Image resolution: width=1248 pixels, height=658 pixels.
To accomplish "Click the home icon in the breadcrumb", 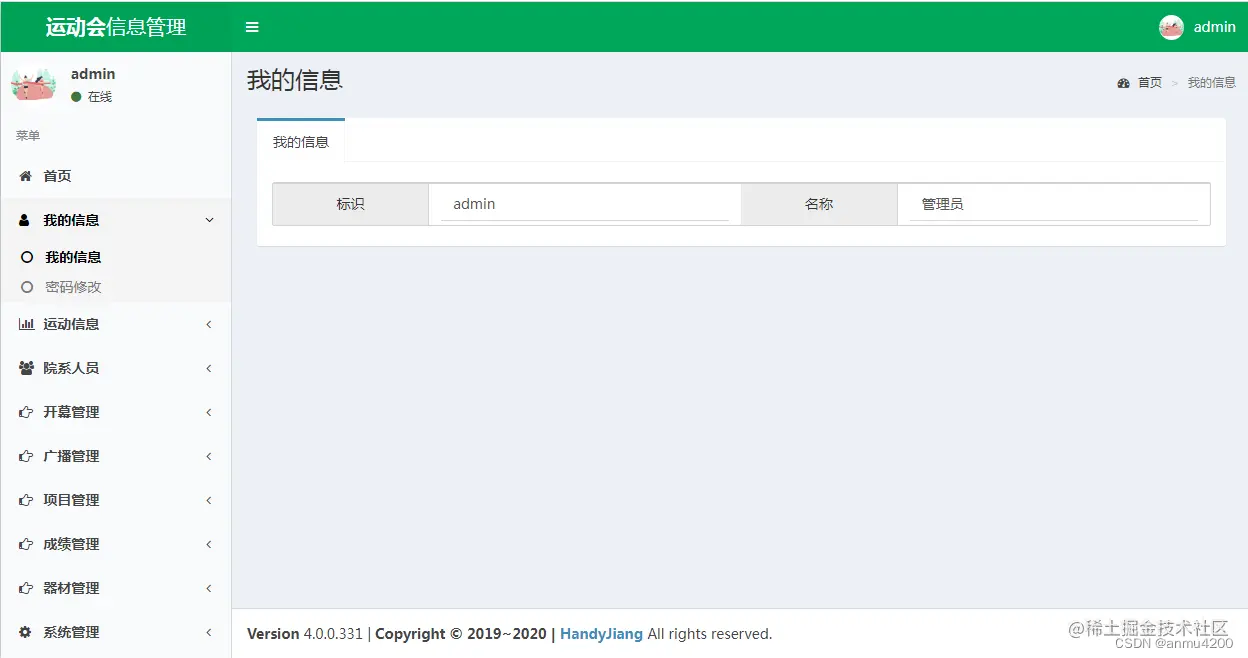I will point(1123,82).
